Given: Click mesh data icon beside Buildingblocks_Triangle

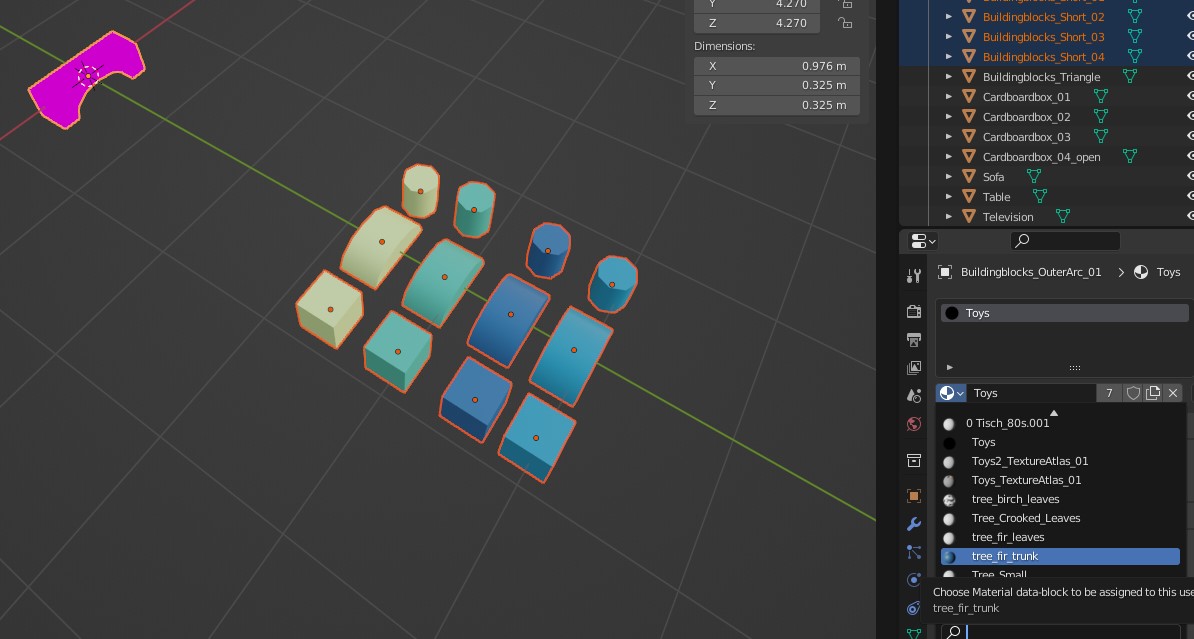Looking at the screenshot, I should click(1130, 76).
